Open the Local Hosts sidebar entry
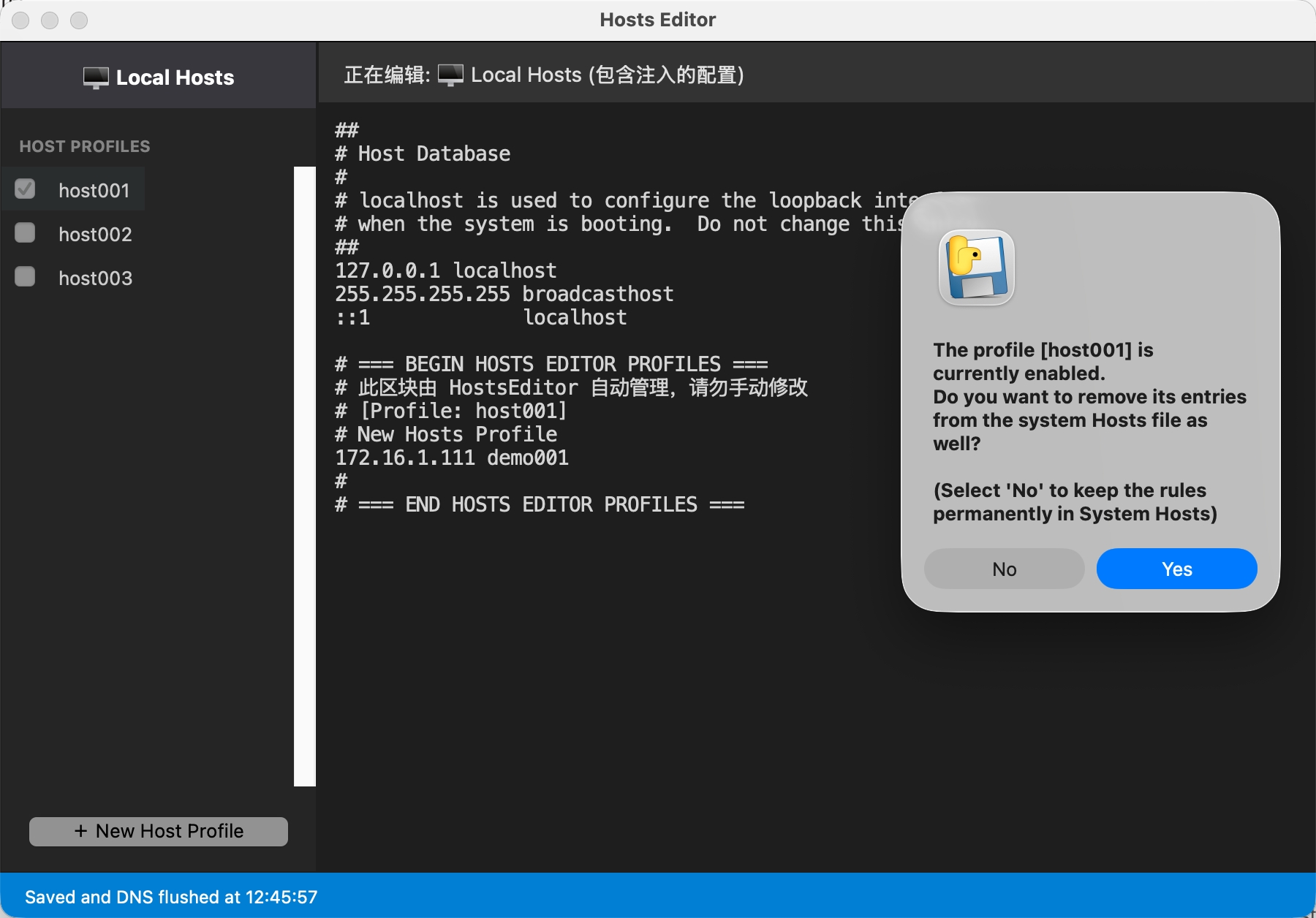1316x918 pixels. 159,76
